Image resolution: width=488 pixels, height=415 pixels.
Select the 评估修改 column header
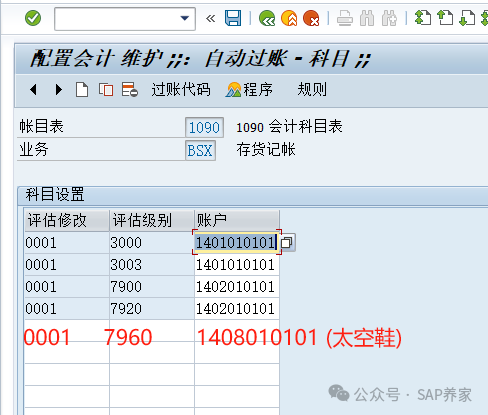67,220
